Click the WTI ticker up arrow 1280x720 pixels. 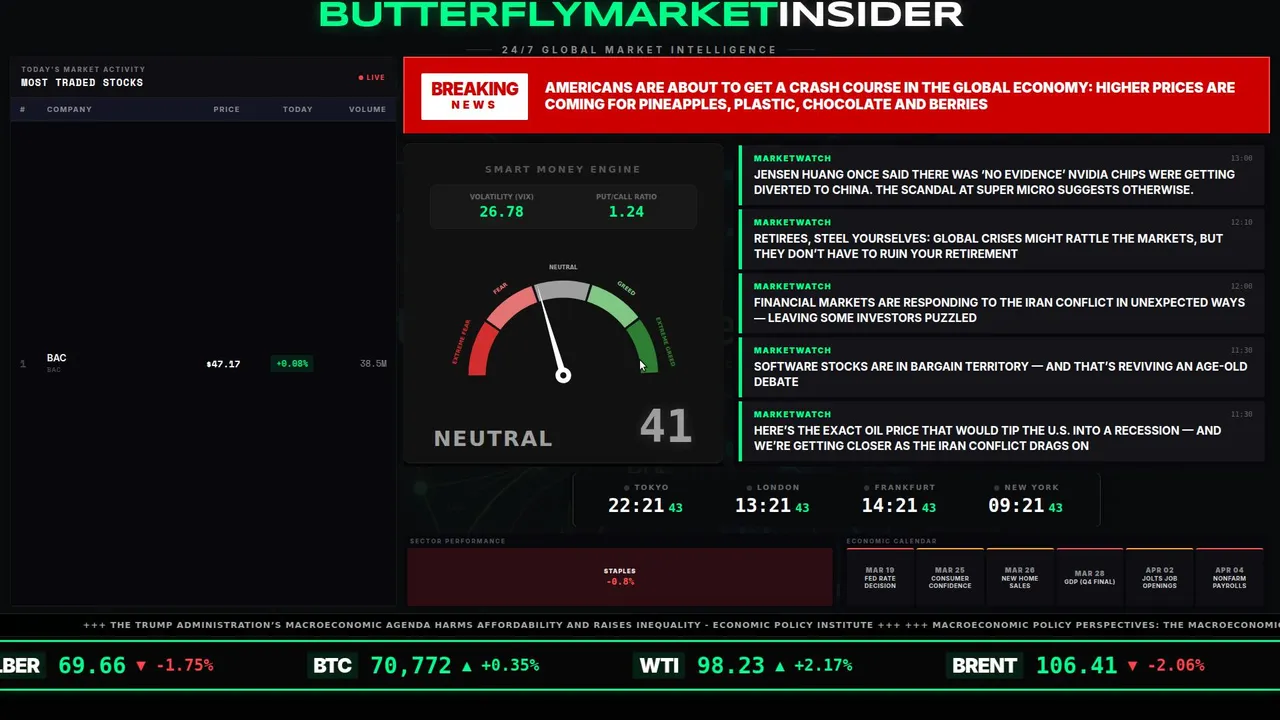pos(780,665)
